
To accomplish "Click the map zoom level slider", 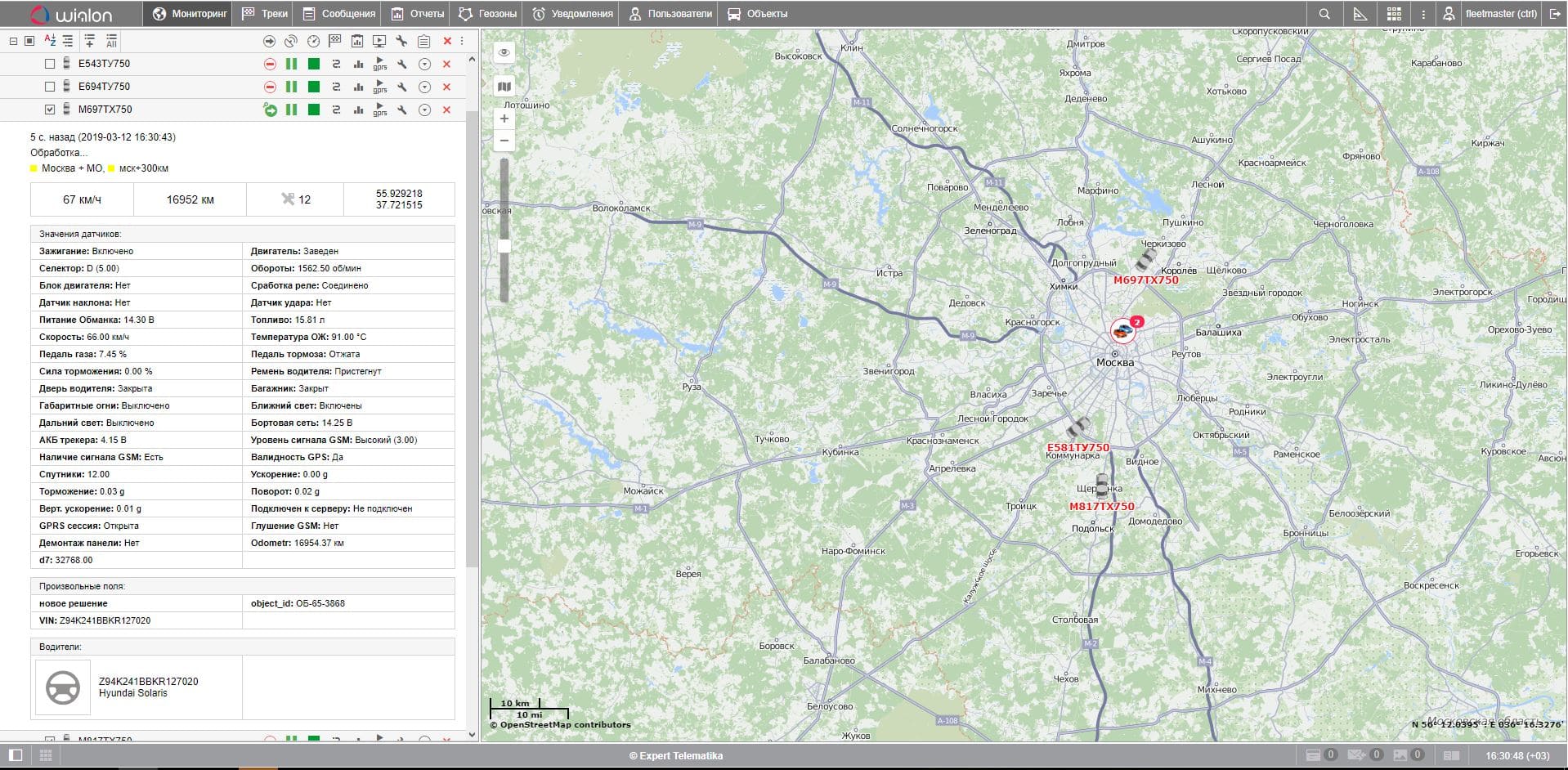I will [x=504, y=246].
